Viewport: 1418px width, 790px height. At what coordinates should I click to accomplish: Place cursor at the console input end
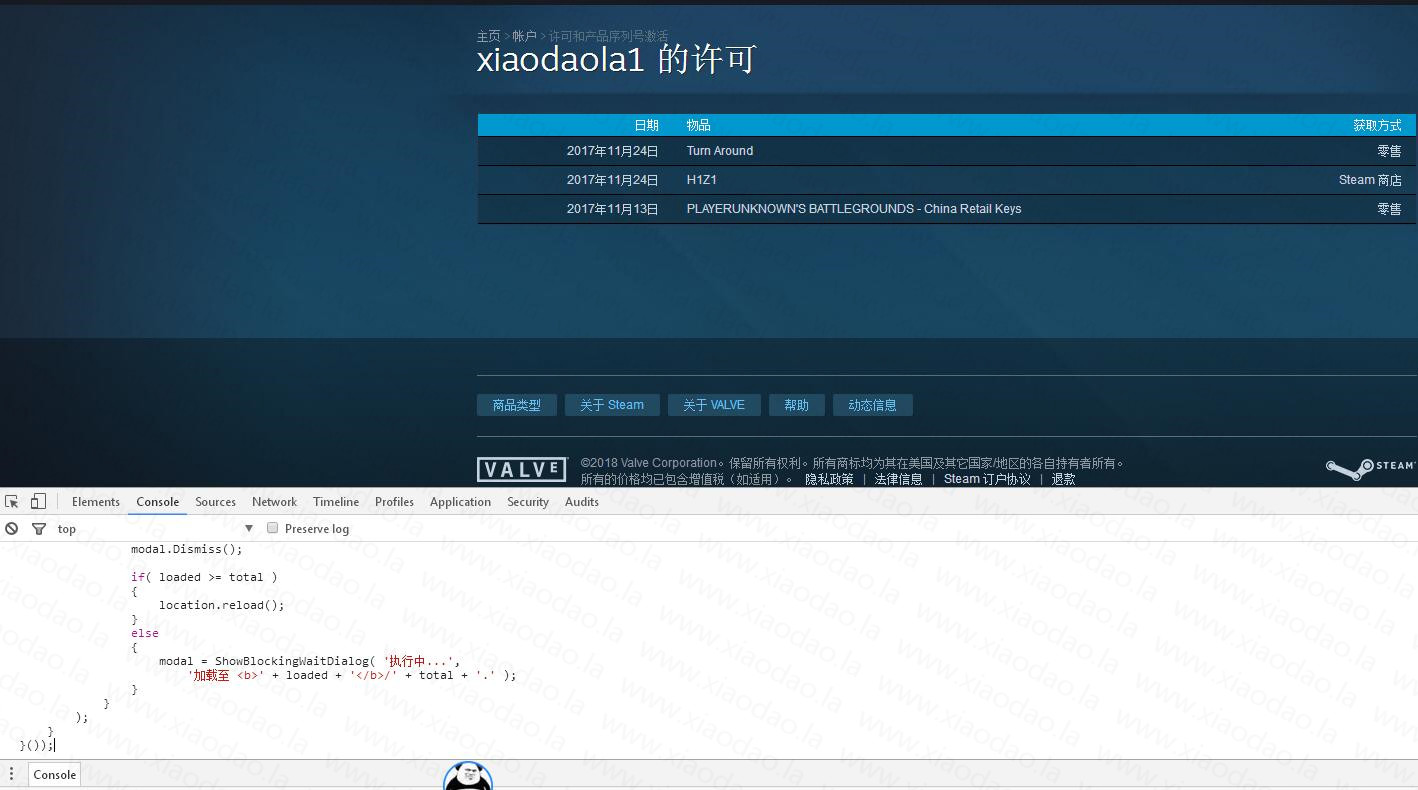click(55, 745)
